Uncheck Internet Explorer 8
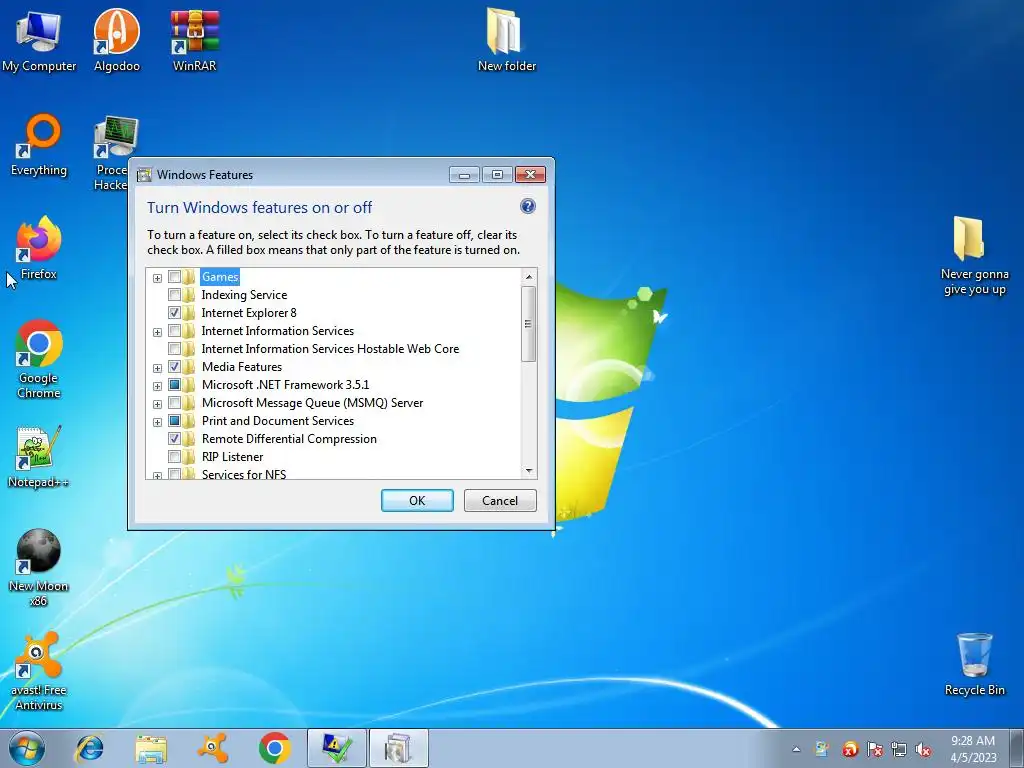The height and width of the screenshot is (768, 1024). point(174,313)
